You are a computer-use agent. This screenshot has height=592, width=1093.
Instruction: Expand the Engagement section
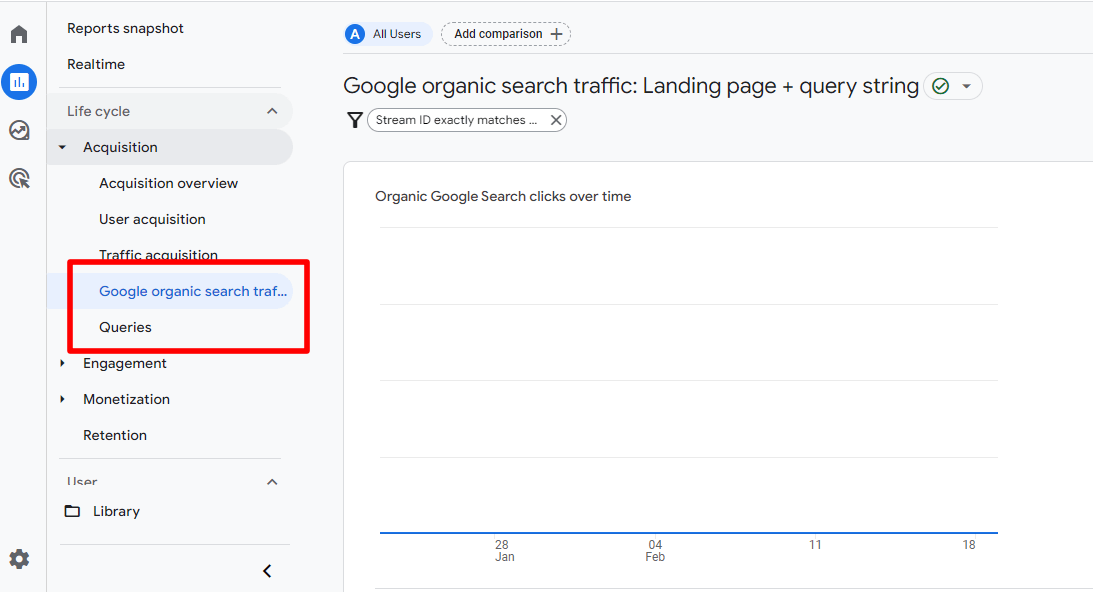tap(63, 363)
